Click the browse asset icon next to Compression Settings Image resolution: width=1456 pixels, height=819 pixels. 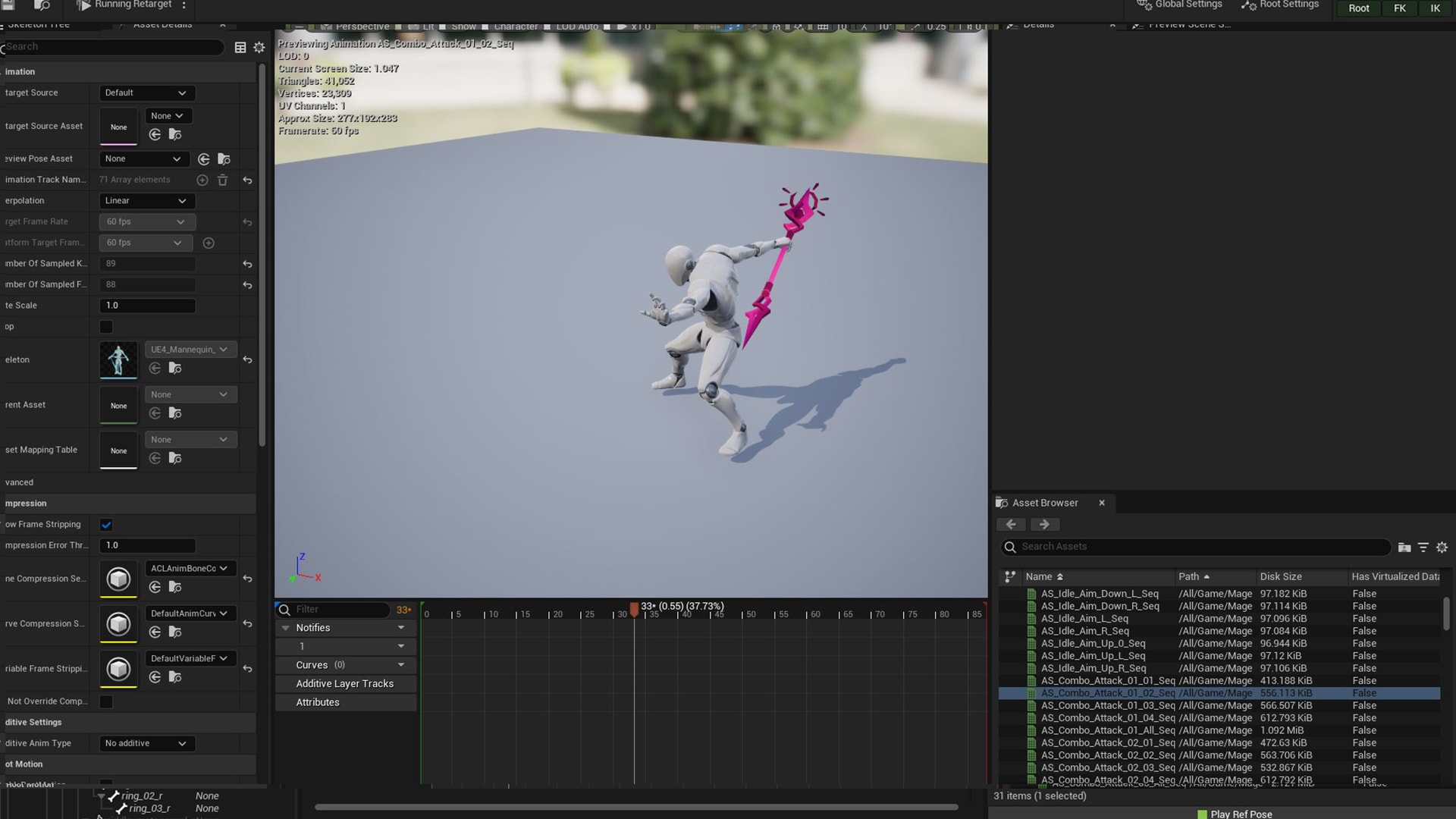coord(175,587)
